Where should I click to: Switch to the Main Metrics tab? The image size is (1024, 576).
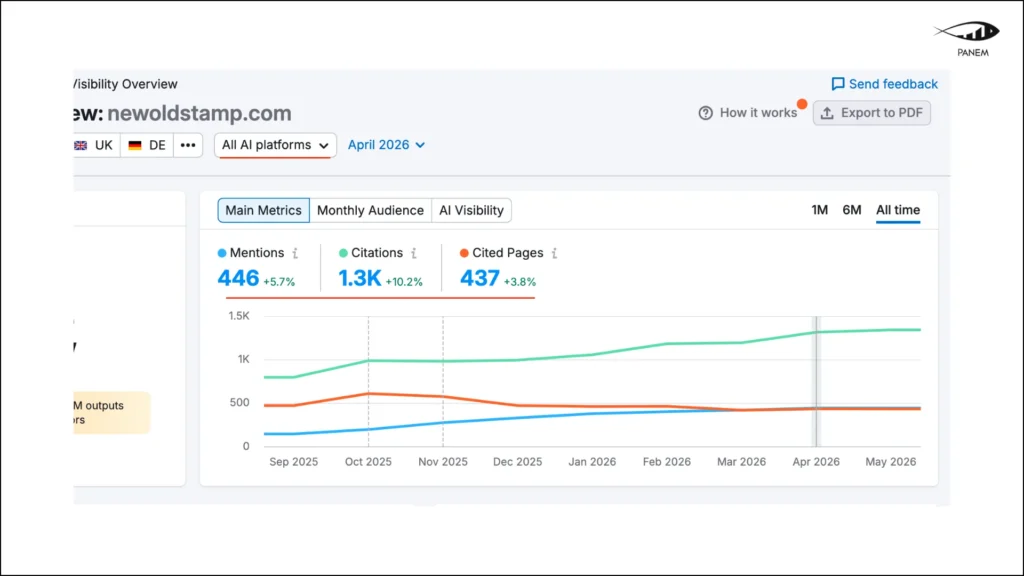coord(263,210)
